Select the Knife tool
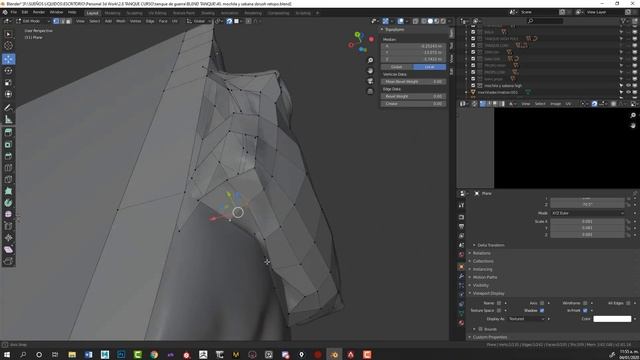 coord(8,180)
